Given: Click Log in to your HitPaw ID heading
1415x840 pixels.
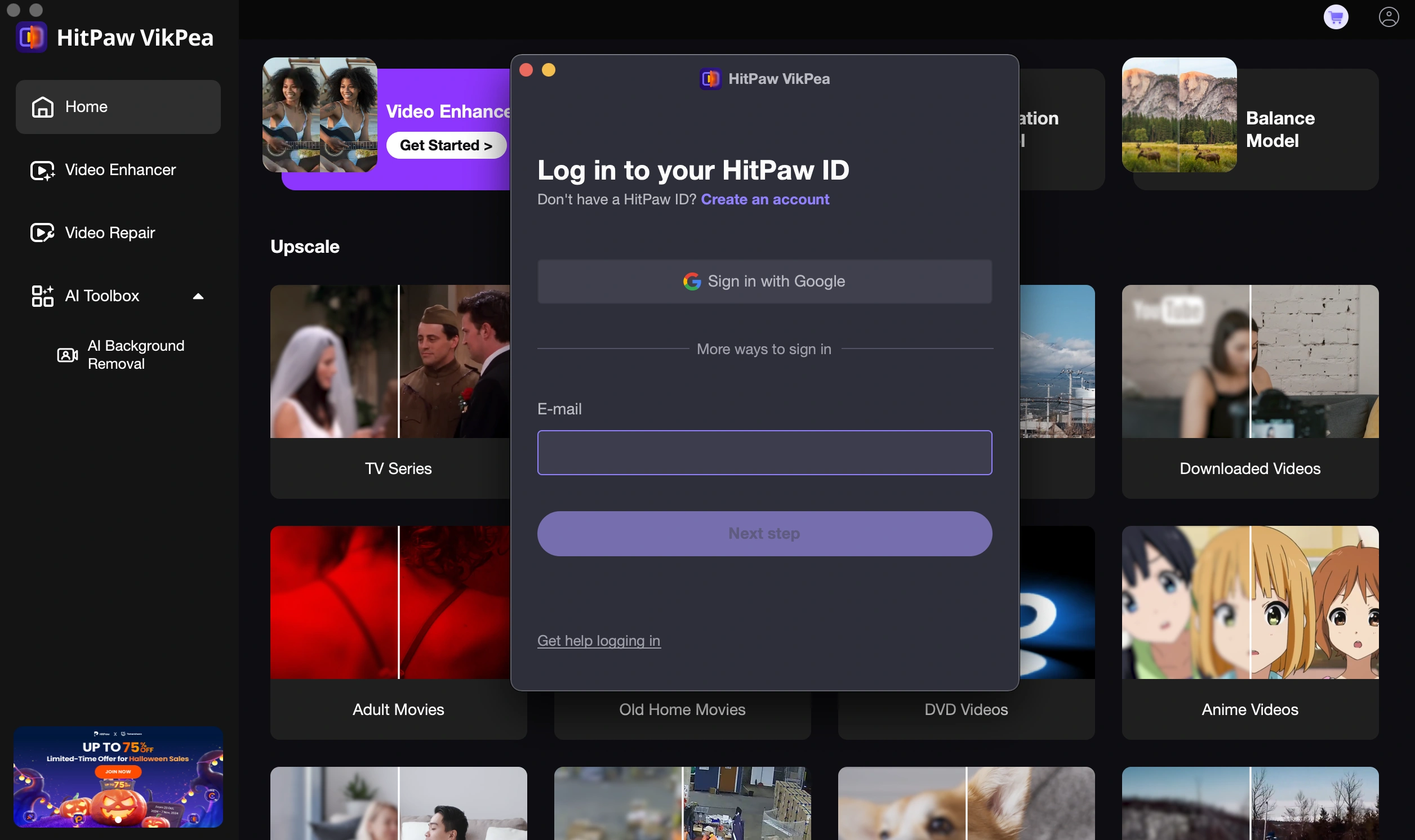Looking at the screenshot, I should point(693,170).
